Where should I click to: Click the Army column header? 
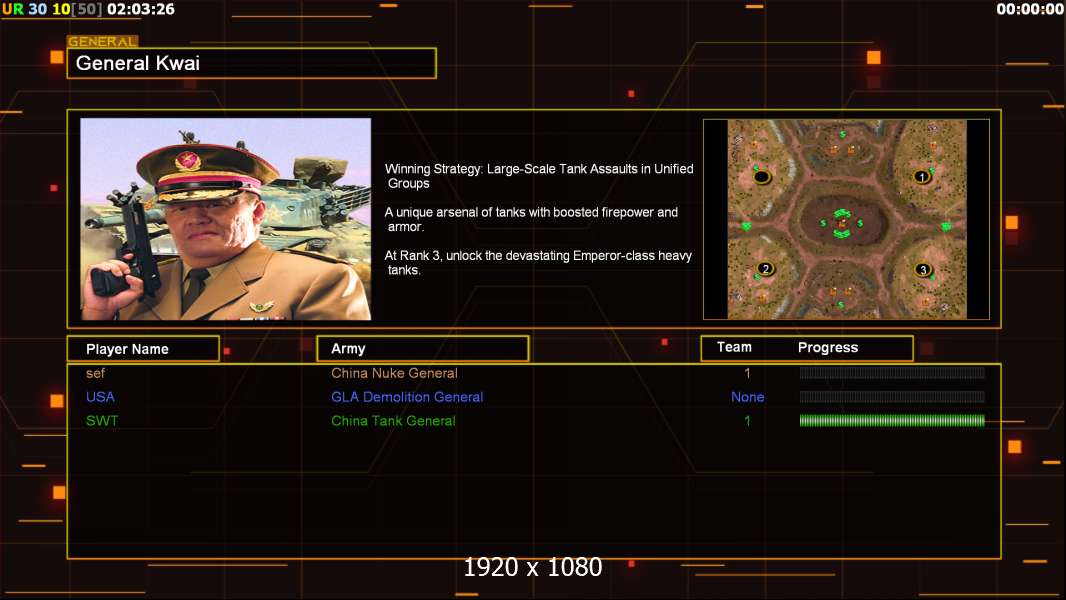[422, 349]
